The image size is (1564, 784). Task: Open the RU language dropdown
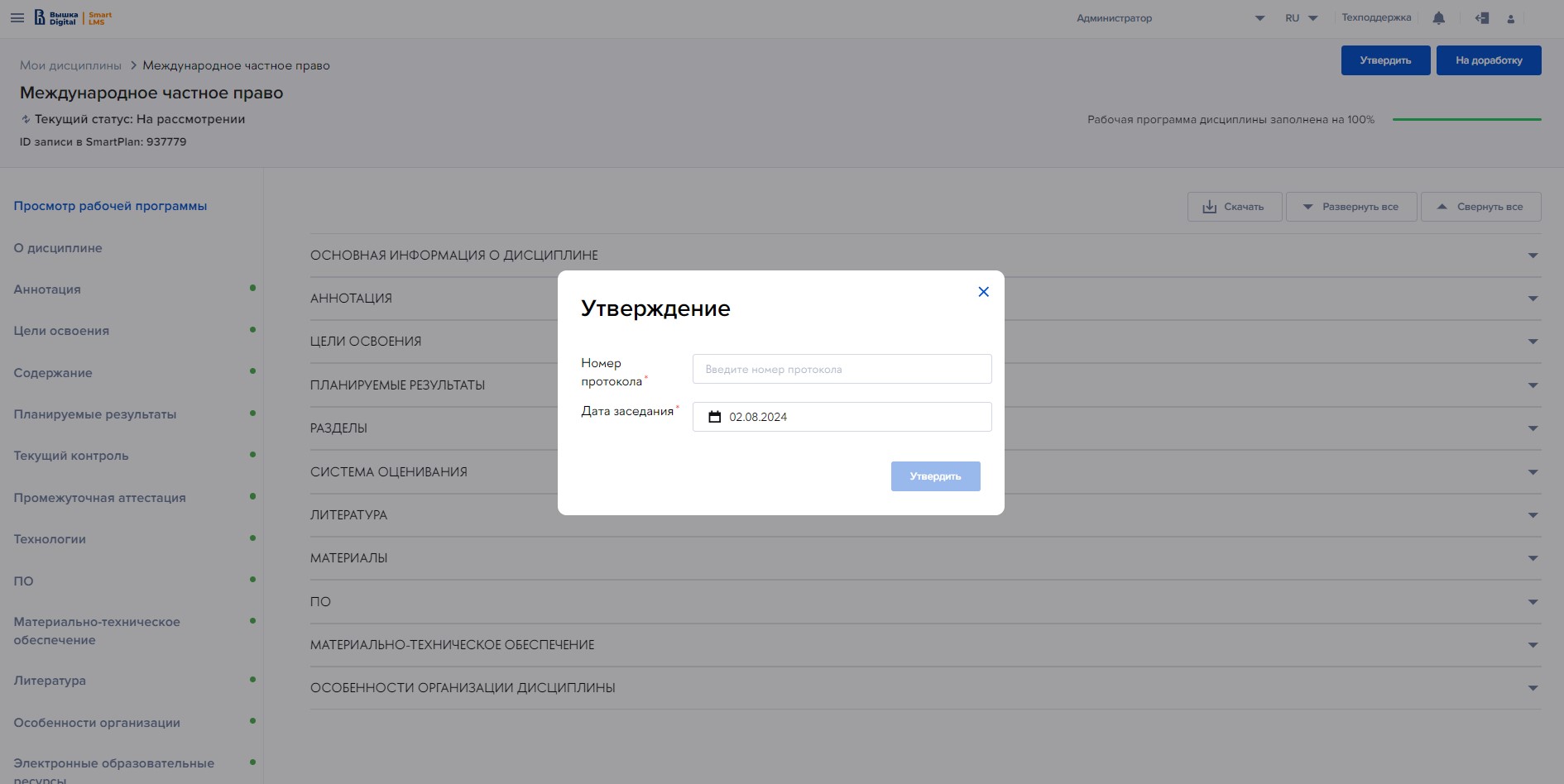(1301, 18)
